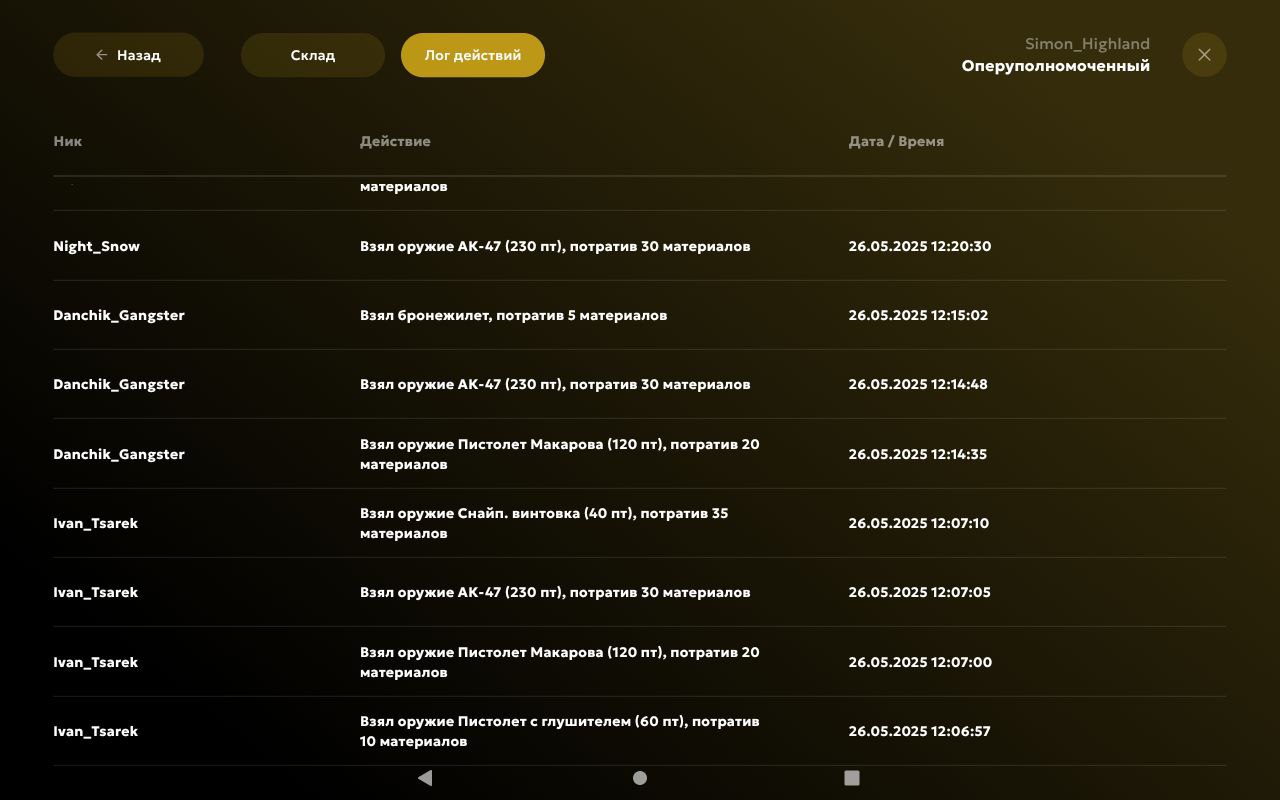Click Night_Snow's АК-47 action text
This screenshot has width=1280, height=800.
point(555,246)
